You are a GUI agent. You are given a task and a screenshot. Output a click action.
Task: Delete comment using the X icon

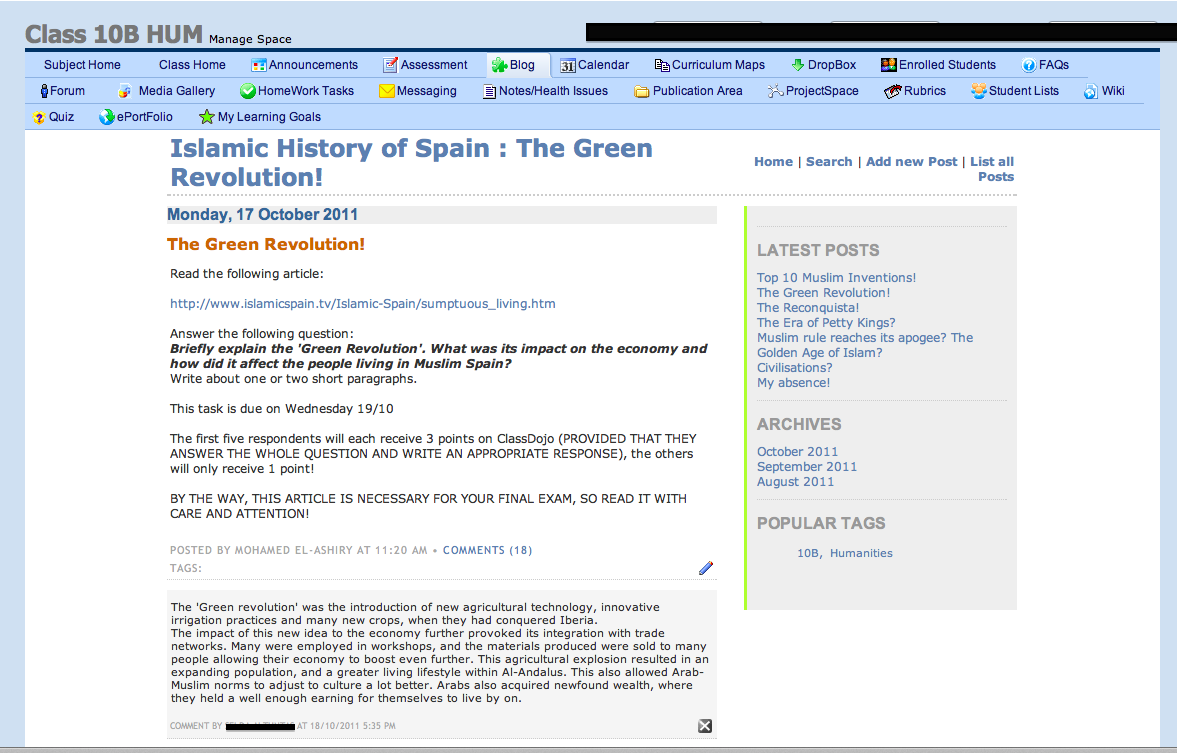click(x=705, y=726)
